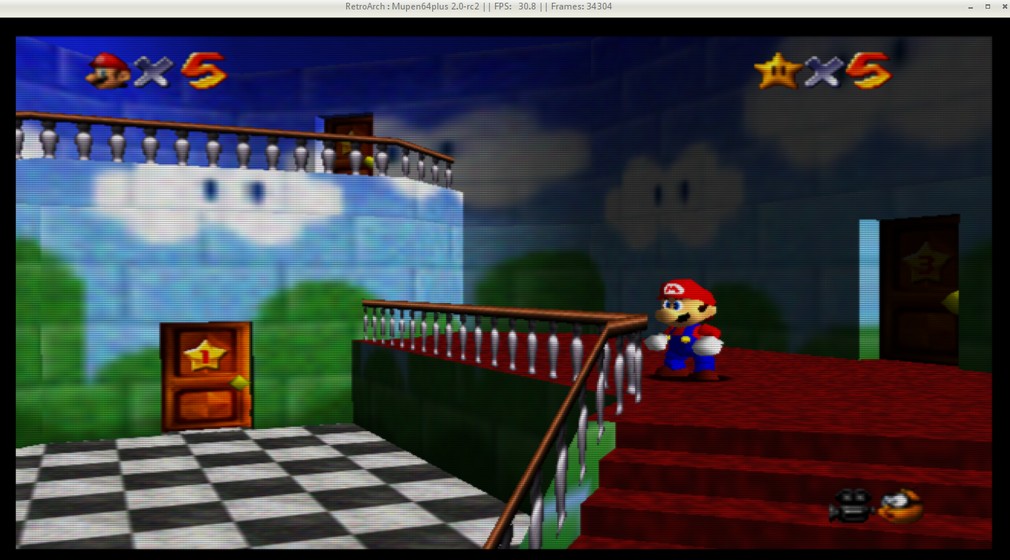Click the RetroArch window title text
Screen dimensions: 1010x560
(479, 6)
